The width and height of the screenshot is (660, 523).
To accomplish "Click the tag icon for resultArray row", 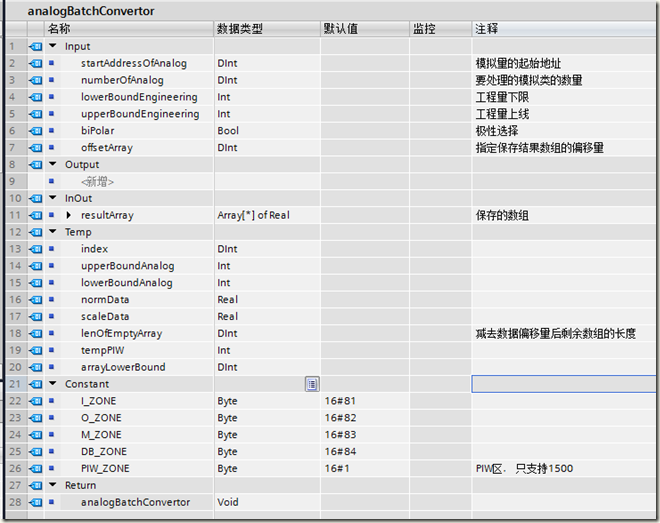I will click(36, 215).
